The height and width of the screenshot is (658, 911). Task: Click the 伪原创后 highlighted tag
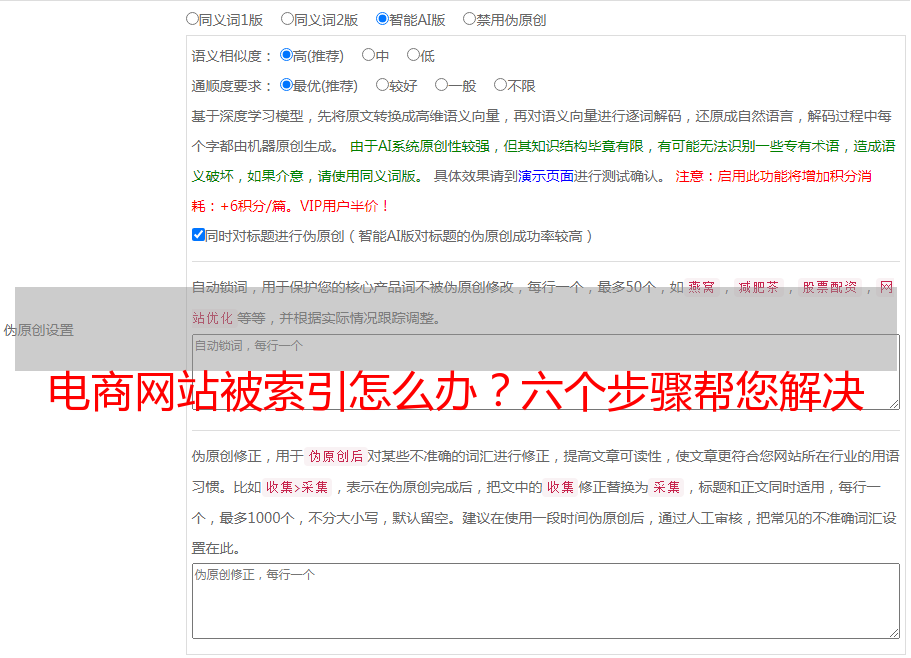click(x=336, y=456)
